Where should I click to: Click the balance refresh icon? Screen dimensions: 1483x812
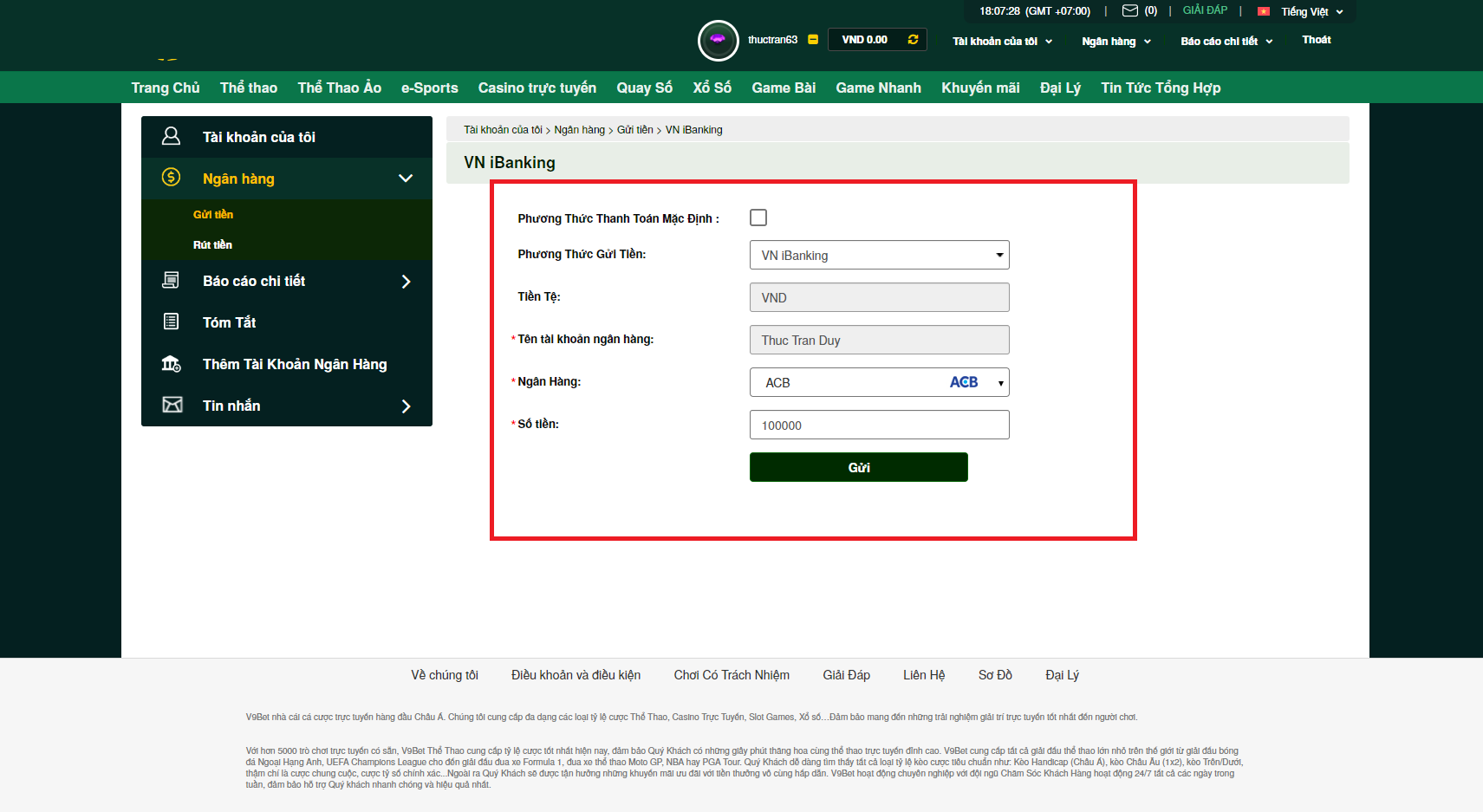point(913,40)
